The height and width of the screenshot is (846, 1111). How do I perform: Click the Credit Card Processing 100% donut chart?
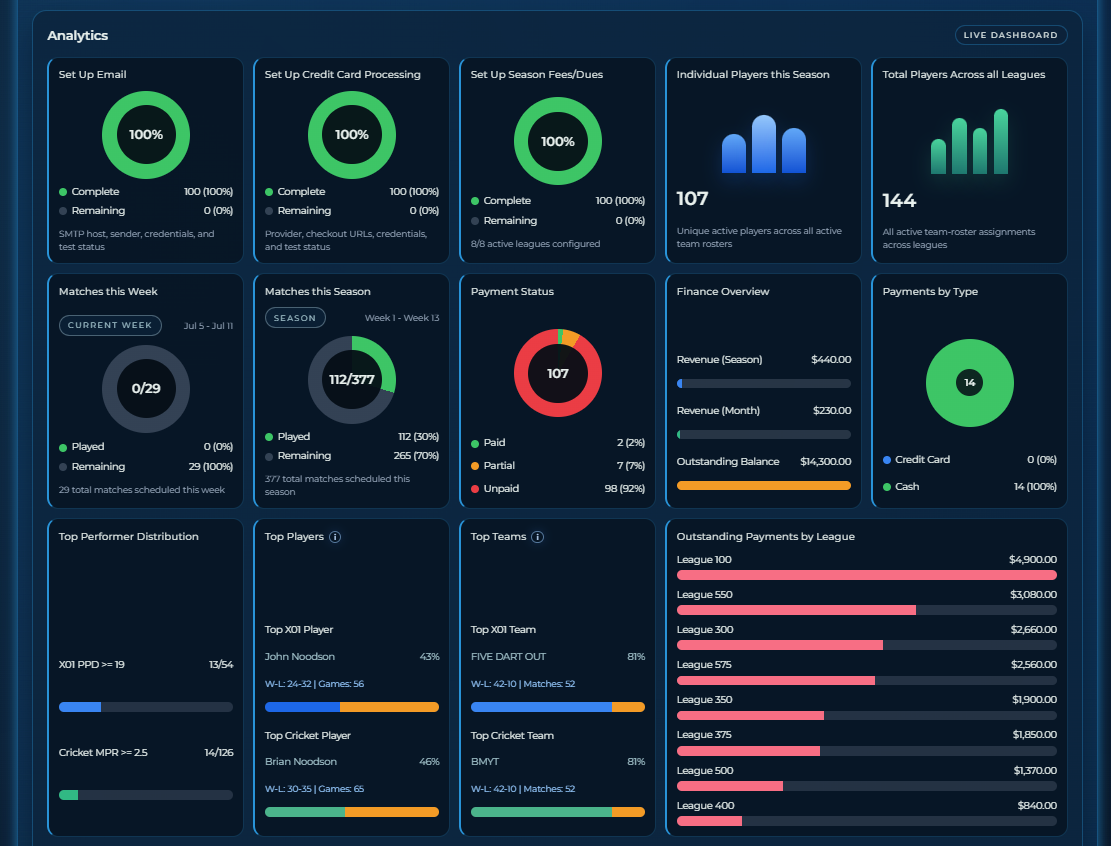click(351, 135)
